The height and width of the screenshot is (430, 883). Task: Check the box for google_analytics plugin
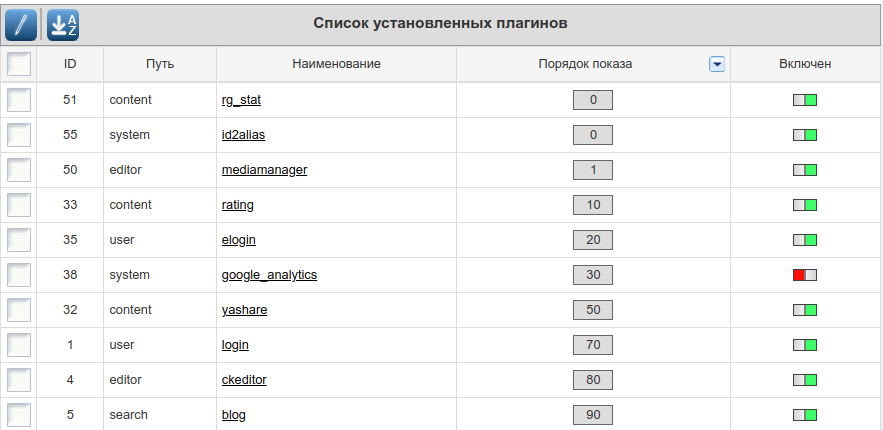pyautogui.click(x=19, y=275)
